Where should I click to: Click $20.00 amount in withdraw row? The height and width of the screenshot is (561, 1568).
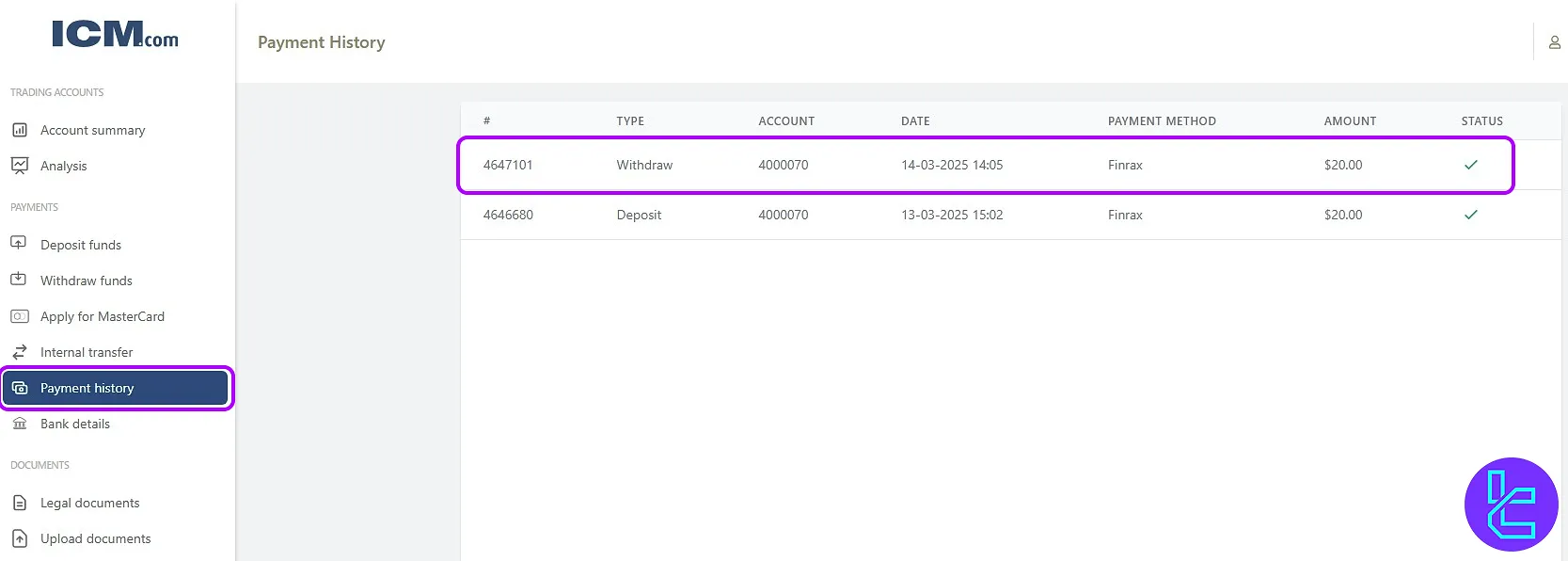pyautogui.click(x=1343, y=165)
